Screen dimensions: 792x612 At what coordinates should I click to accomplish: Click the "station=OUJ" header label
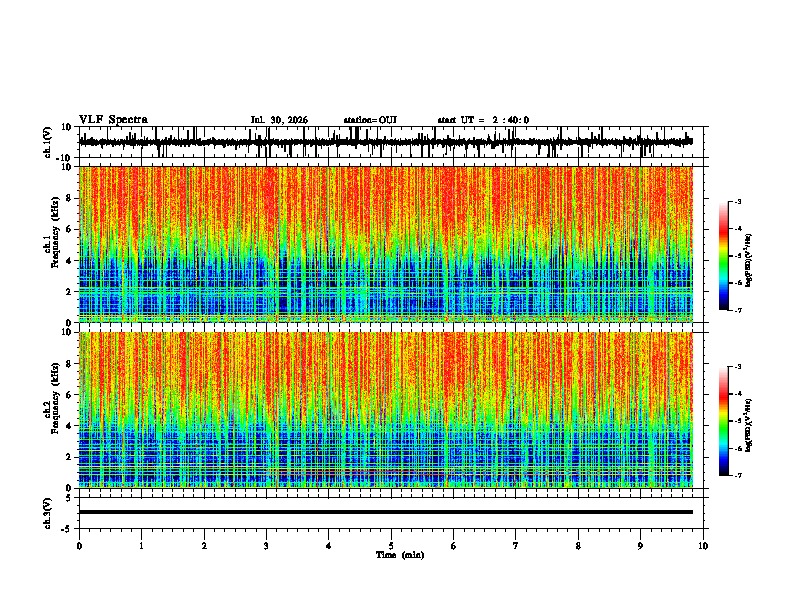[370, 120]
